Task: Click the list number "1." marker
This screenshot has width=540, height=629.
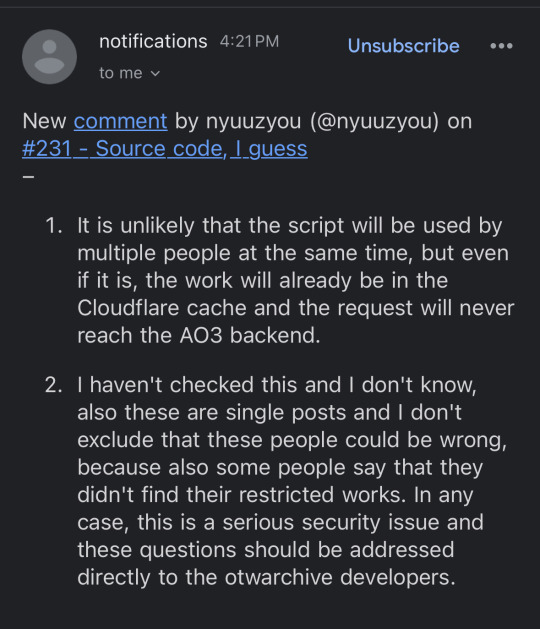Action: click(x=54, y=225)
